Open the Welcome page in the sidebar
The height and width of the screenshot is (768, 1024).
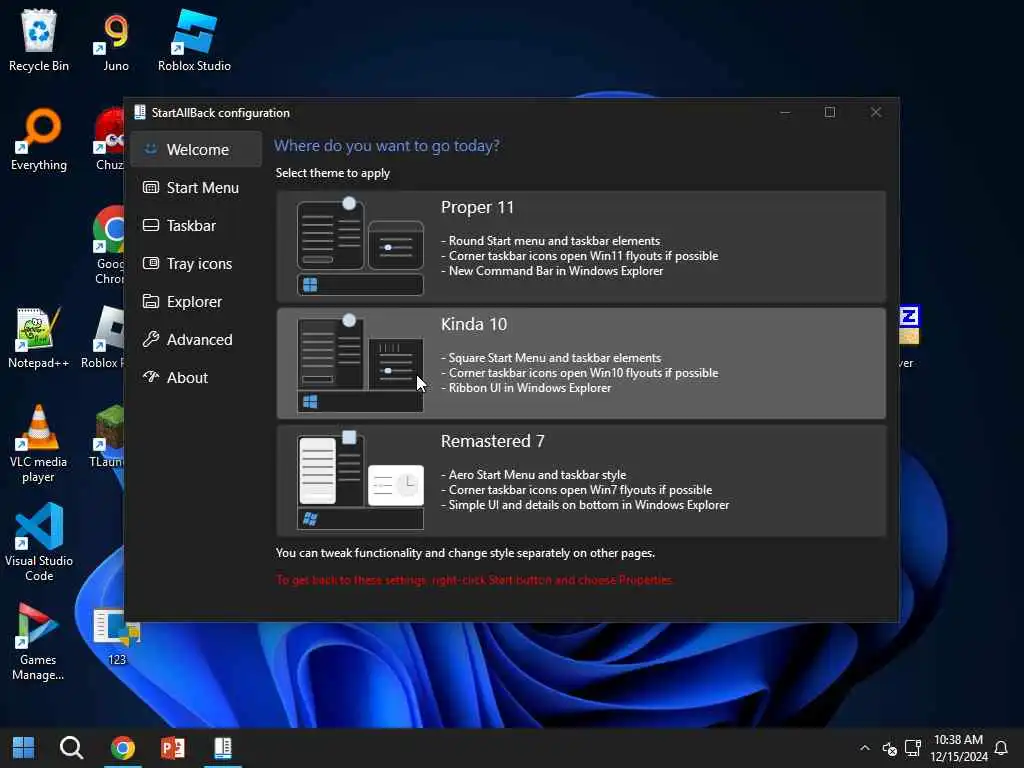click(196, 150)
